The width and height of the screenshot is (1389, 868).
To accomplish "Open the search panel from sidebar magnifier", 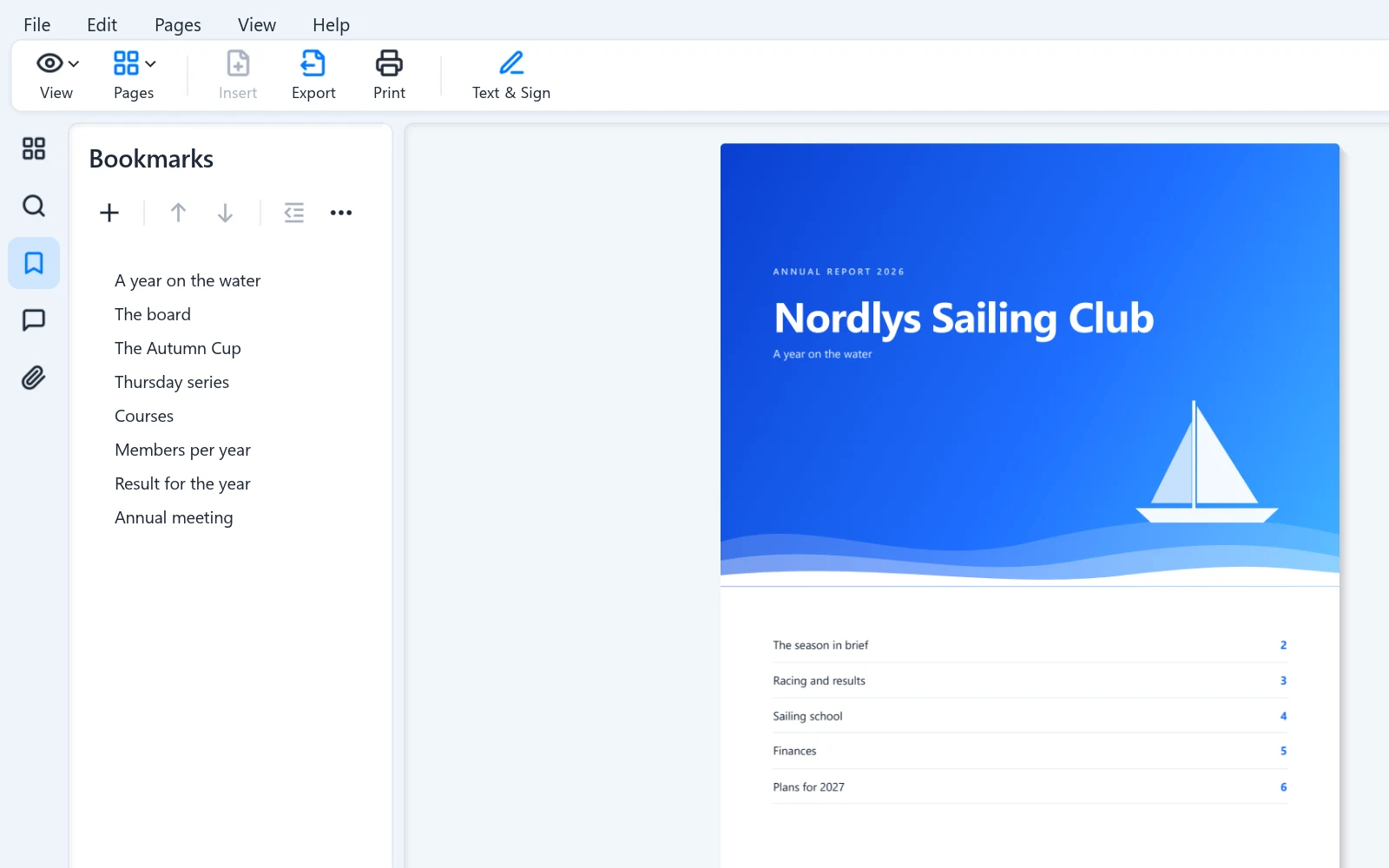I will click(x=34, y=206).
